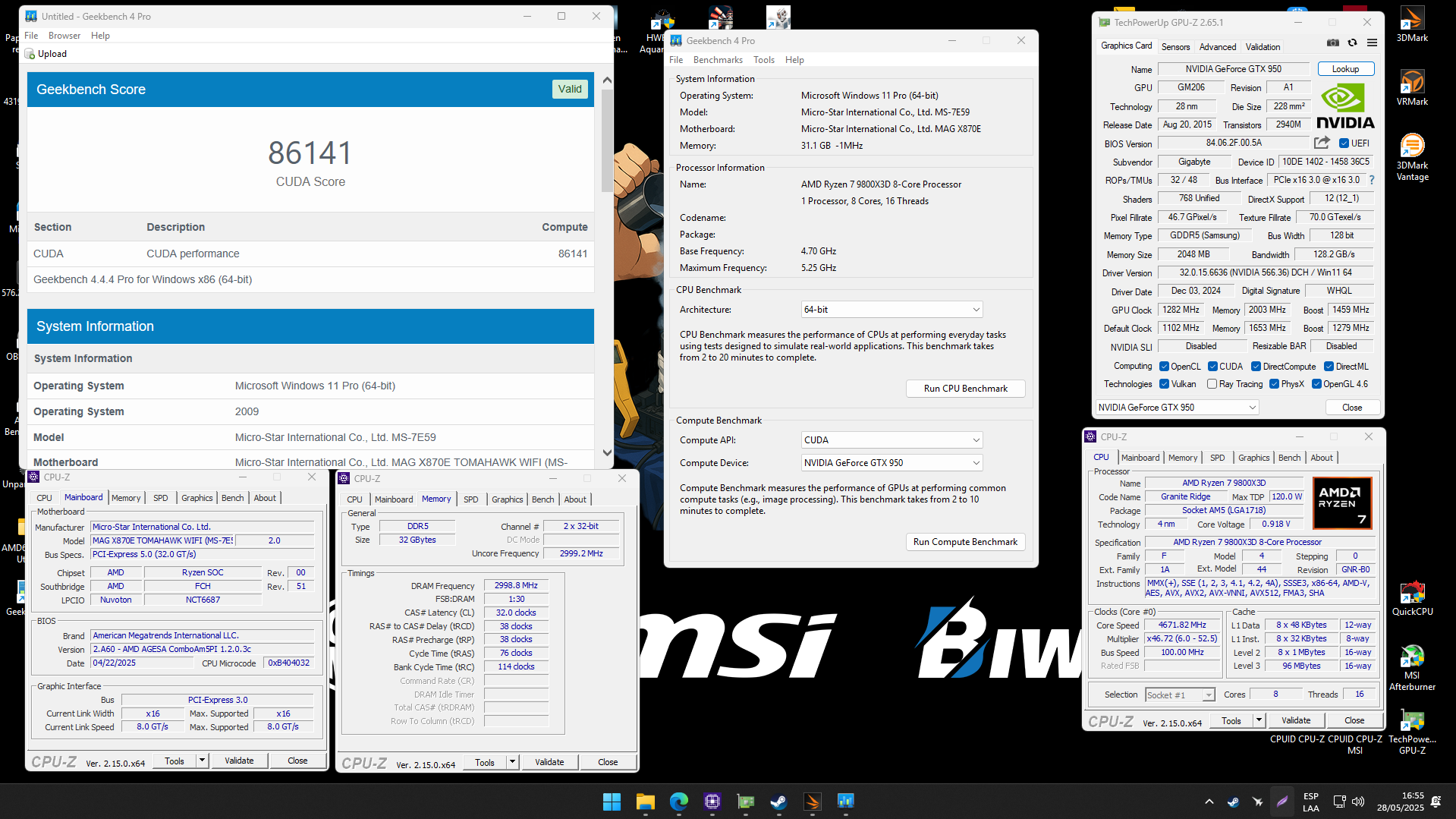Click the DRAM Frequency 2998.8 MHz value
The width and height of the screenshot is (1456, 819).
click(516, 586)
